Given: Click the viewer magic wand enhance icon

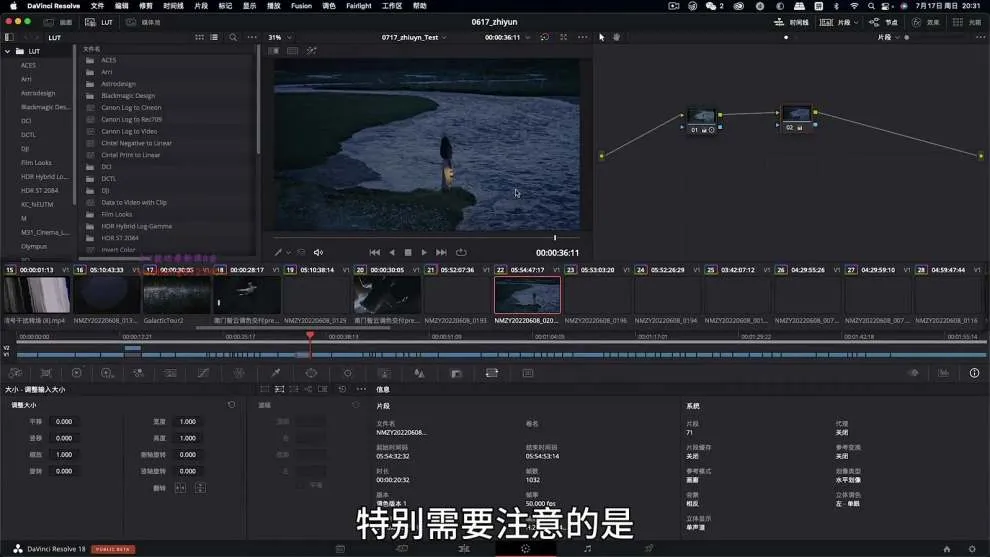Looking at the screenshot, I should click(x=311, y=51).
